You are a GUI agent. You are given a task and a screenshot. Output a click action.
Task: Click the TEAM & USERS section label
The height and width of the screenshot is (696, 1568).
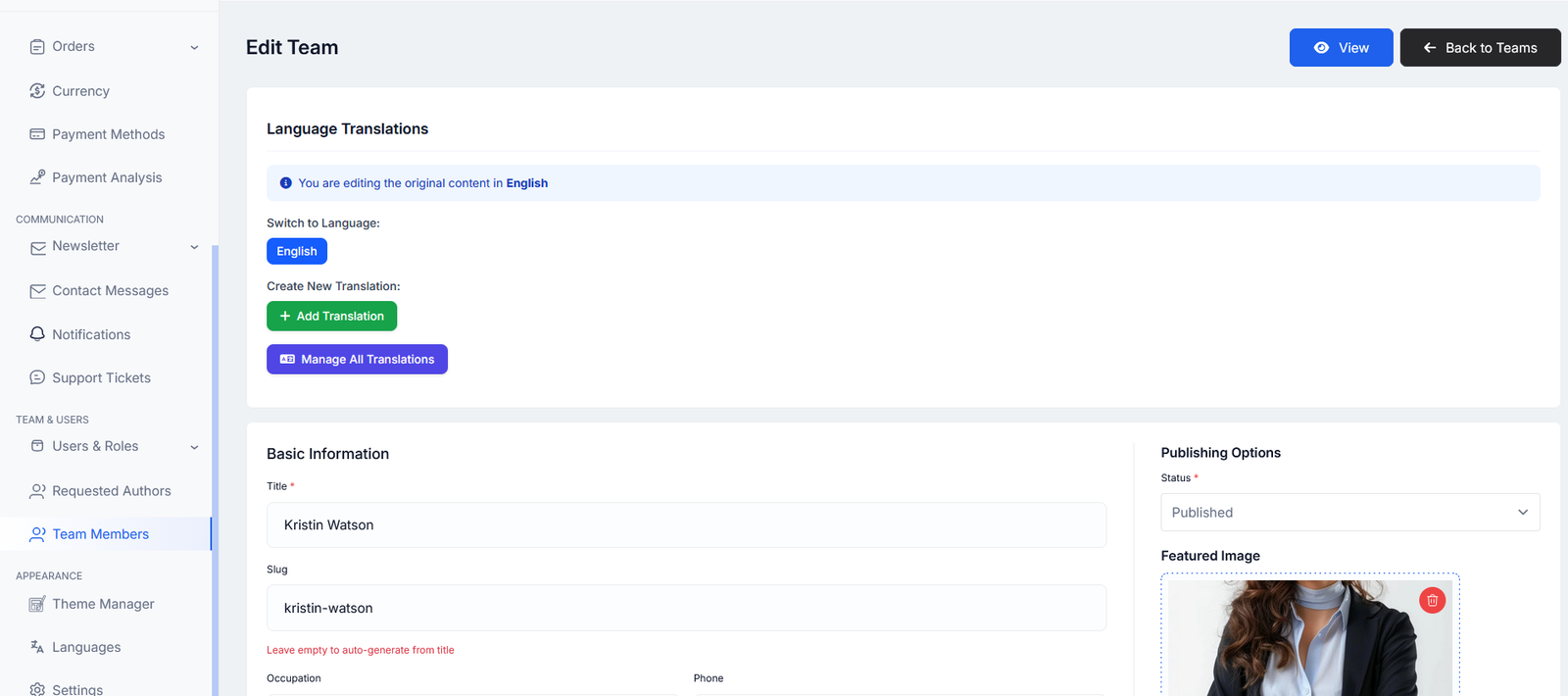click(52, 420)
